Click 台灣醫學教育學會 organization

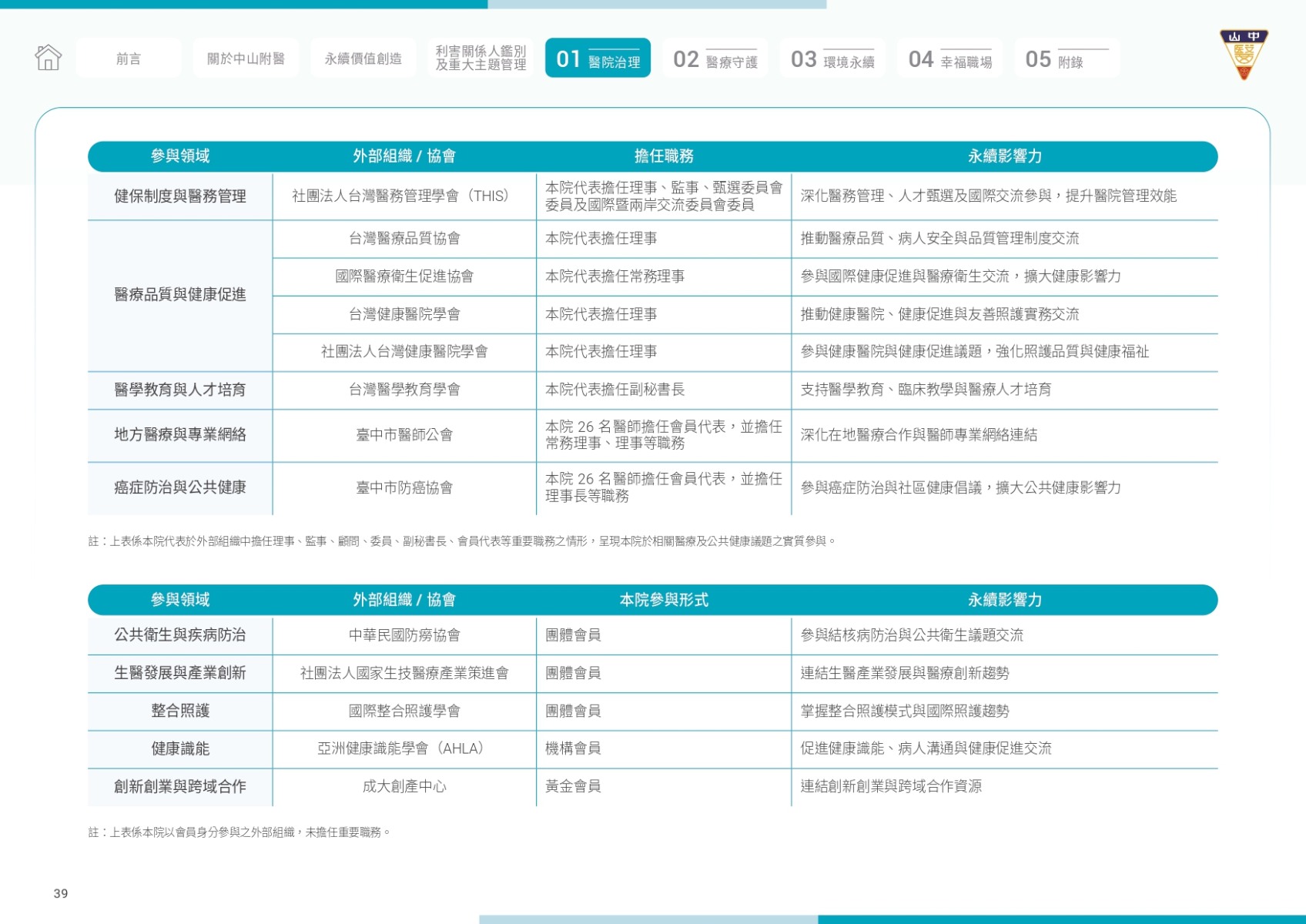coord(404,390)
